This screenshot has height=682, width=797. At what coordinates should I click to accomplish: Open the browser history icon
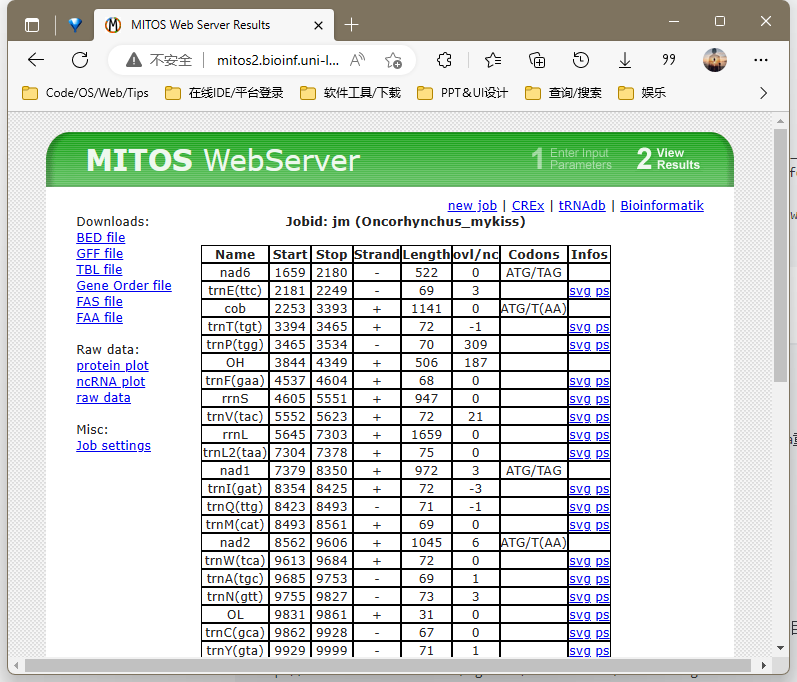coord(581,60)
